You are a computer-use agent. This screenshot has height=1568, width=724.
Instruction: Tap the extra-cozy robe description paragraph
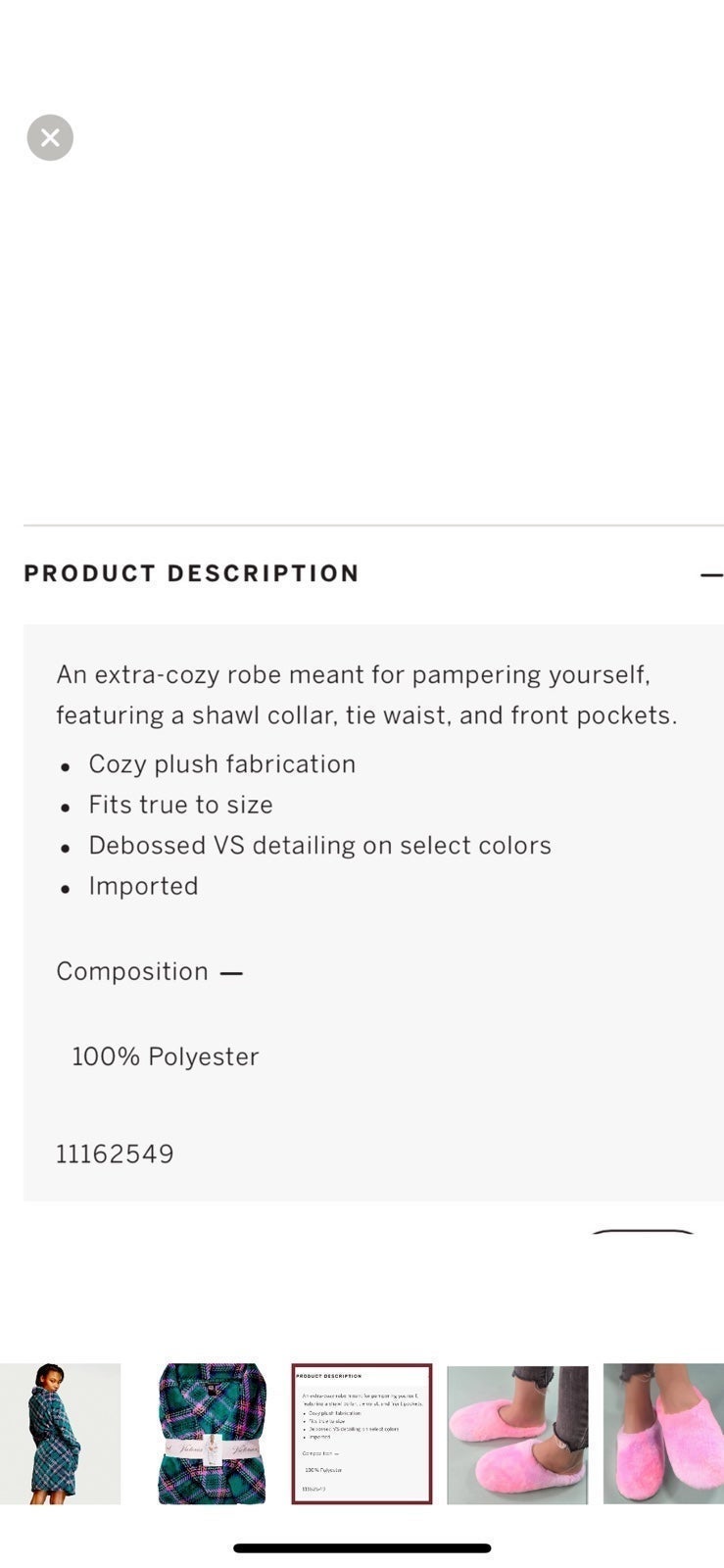[366, 695]
